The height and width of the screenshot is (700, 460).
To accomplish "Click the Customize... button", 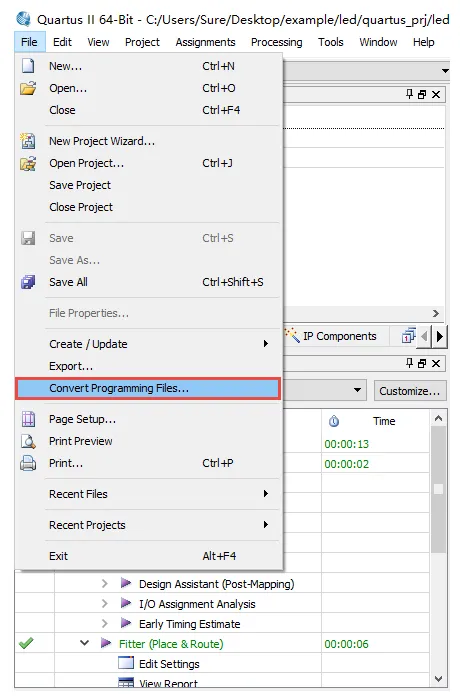I will pos(410,391).
